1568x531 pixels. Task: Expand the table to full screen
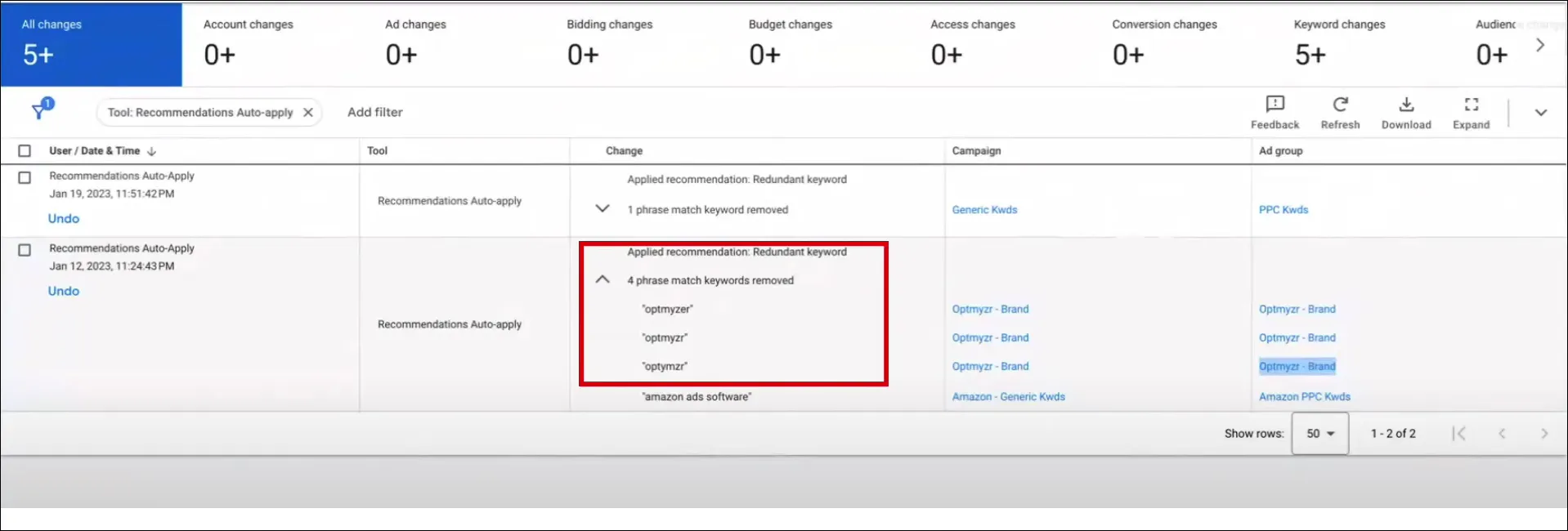coord(1471,112)
